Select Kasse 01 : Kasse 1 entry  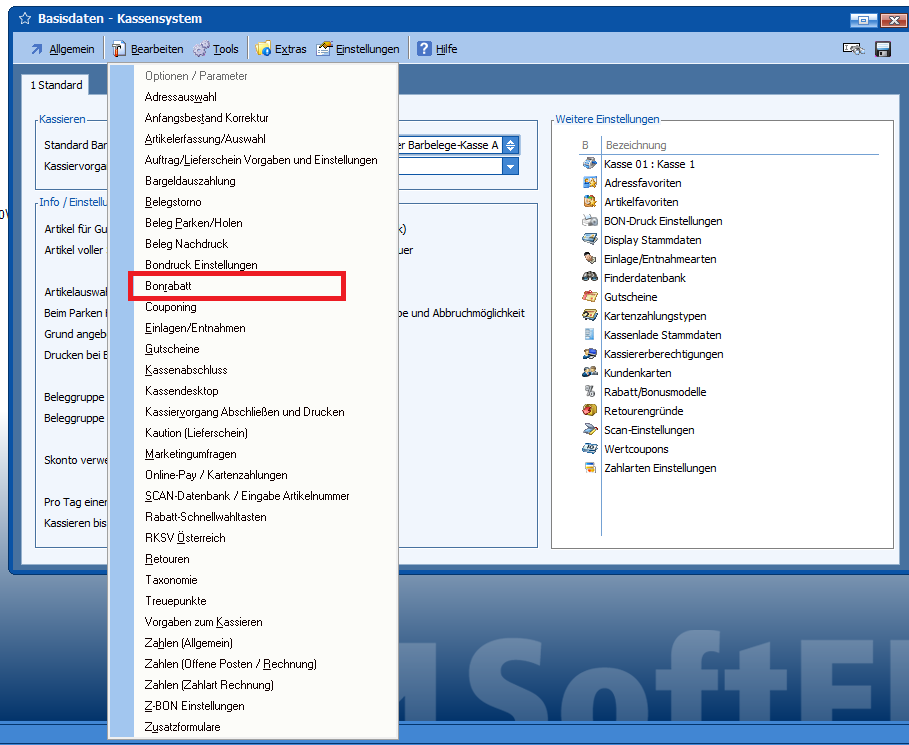pyautogui.click(x=648, y=164)
